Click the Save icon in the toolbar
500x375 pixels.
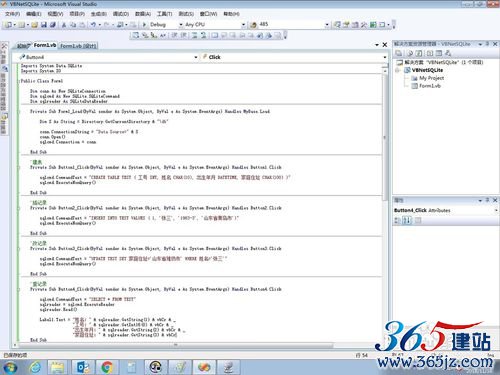coord(44,25)
